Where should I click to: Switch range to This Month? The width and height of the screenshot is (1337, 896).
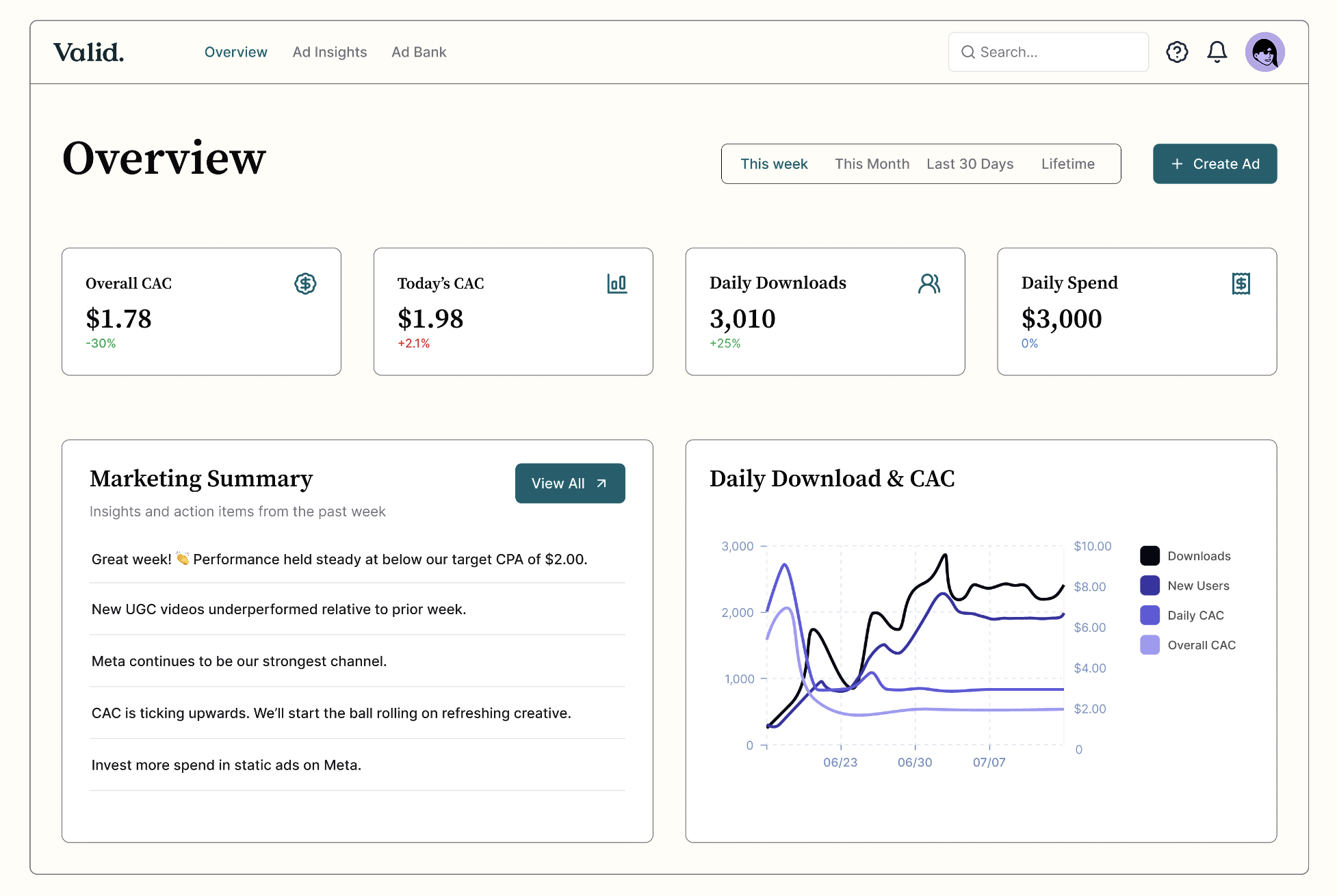872,164
